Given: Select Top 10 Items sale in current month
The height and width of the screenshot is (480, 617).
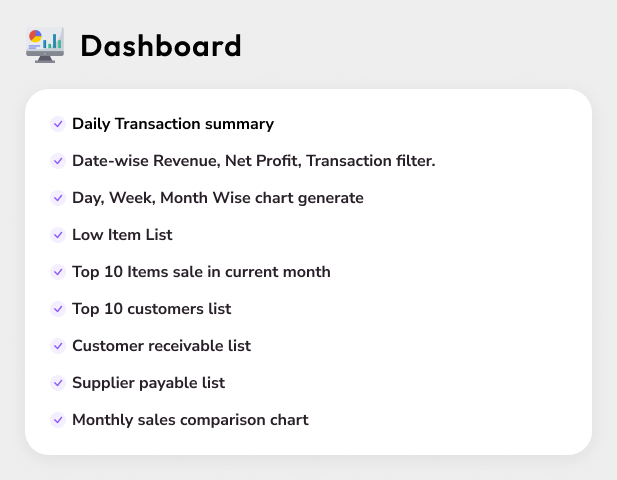Looking at the screenshot, I should [201, 272].
